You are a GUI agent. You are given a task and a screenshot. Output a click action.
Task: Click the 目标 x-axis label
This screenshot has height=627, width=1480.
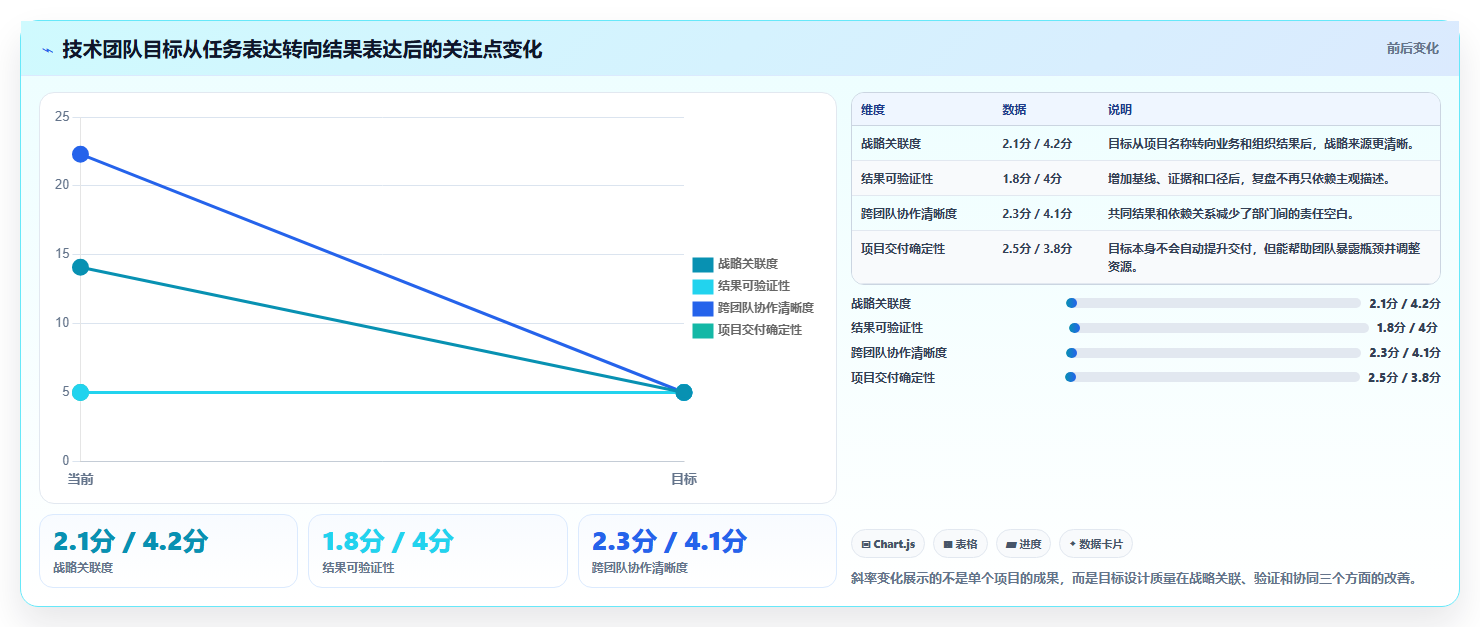(x=684, y=479)
